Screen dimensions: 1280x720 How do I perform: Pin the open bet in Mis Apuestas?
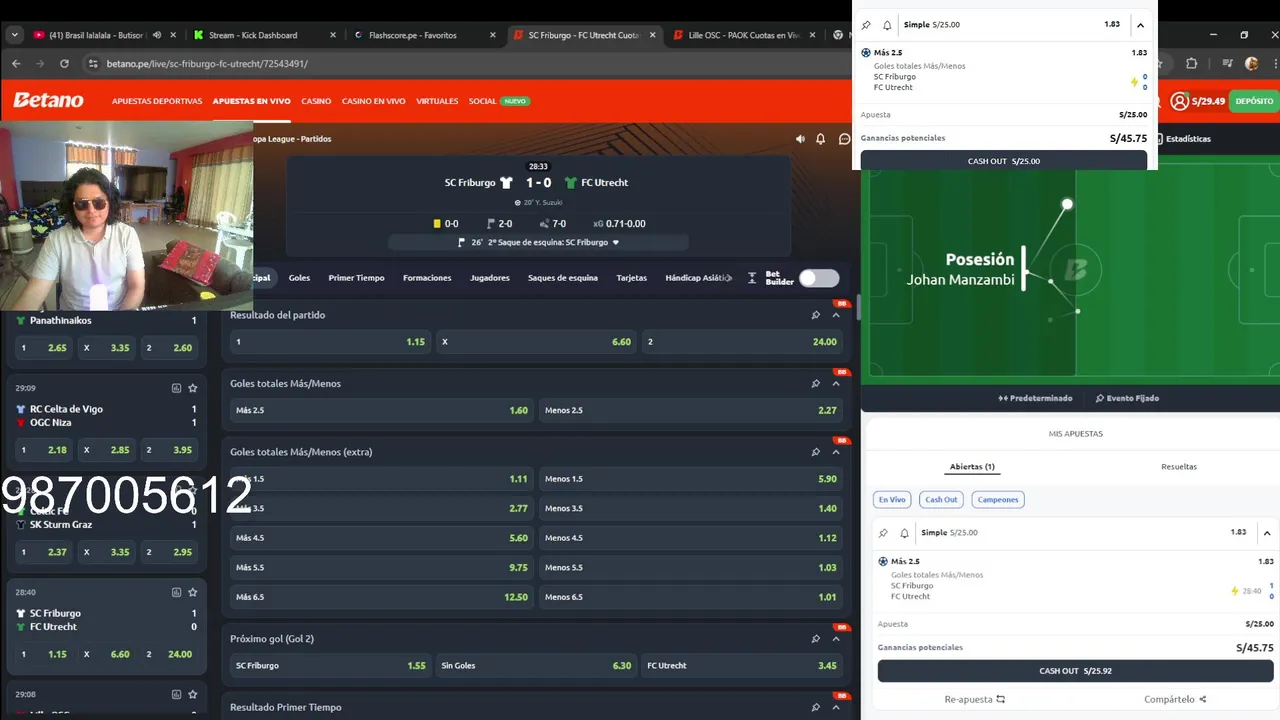pyautogui.click(x=883, y=533)
